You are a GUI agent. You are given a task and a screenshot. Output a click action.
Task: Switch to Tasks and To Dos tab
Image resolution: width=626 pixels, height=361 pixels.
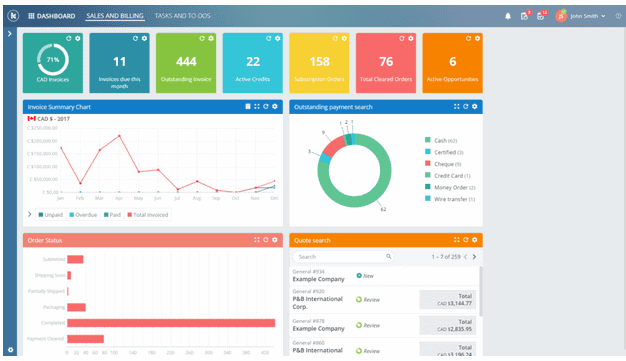[x=182, y=16]
